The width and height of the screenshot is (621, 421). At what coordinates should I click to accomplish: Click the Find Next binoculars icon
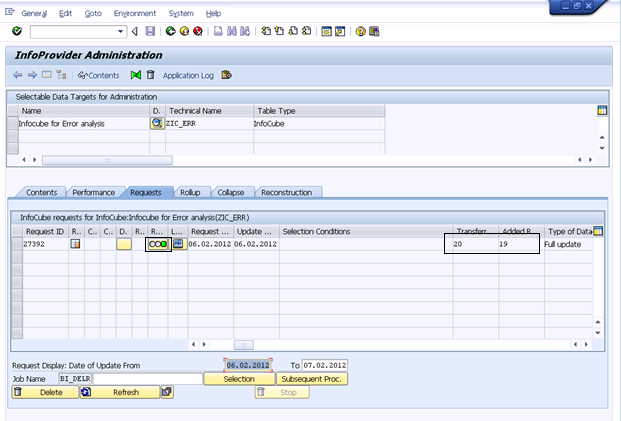coord(245,31)
